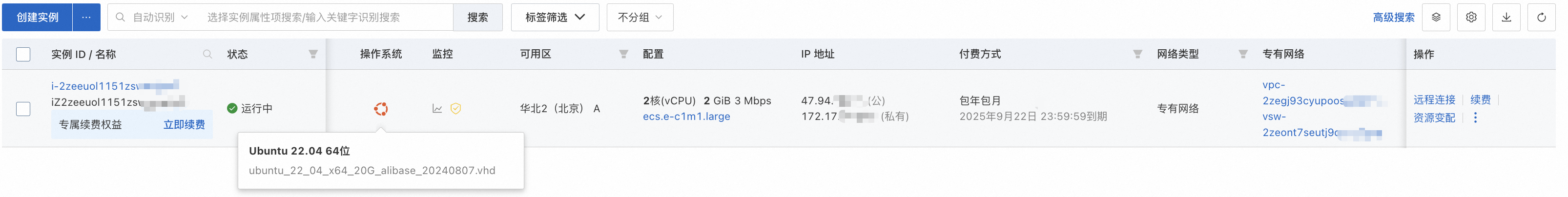Click the 创建实例 button

pos(38,18)
